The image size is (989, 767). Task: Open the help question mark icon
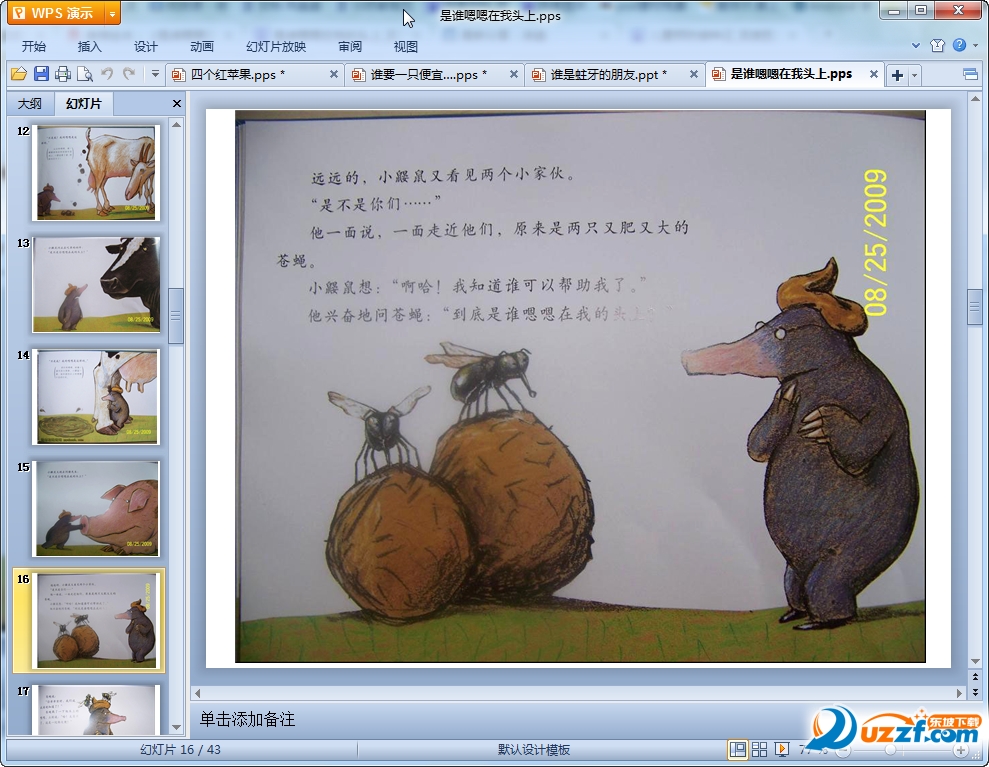pyautogui.click(x=959, y=45)
